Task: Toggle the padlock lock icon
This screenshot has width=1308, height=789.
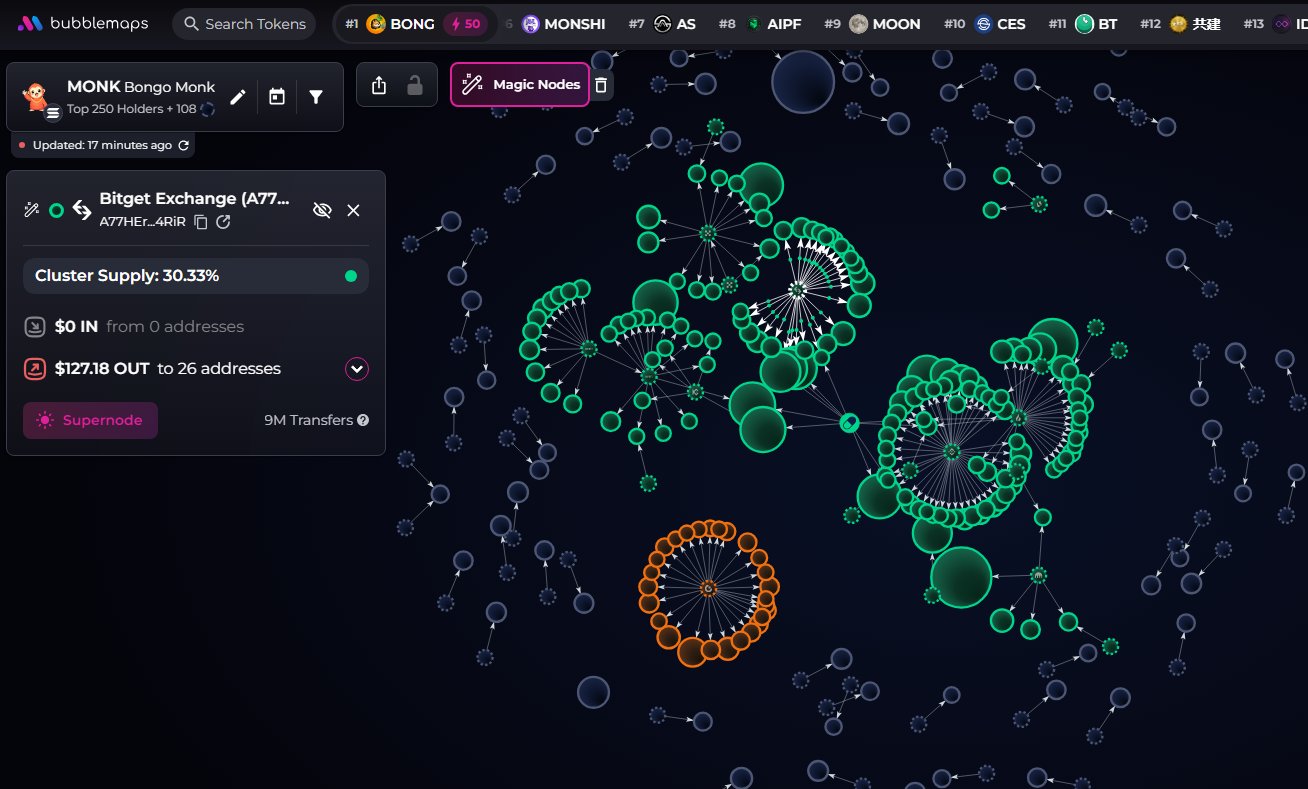Action: click(x=414, y=86)
